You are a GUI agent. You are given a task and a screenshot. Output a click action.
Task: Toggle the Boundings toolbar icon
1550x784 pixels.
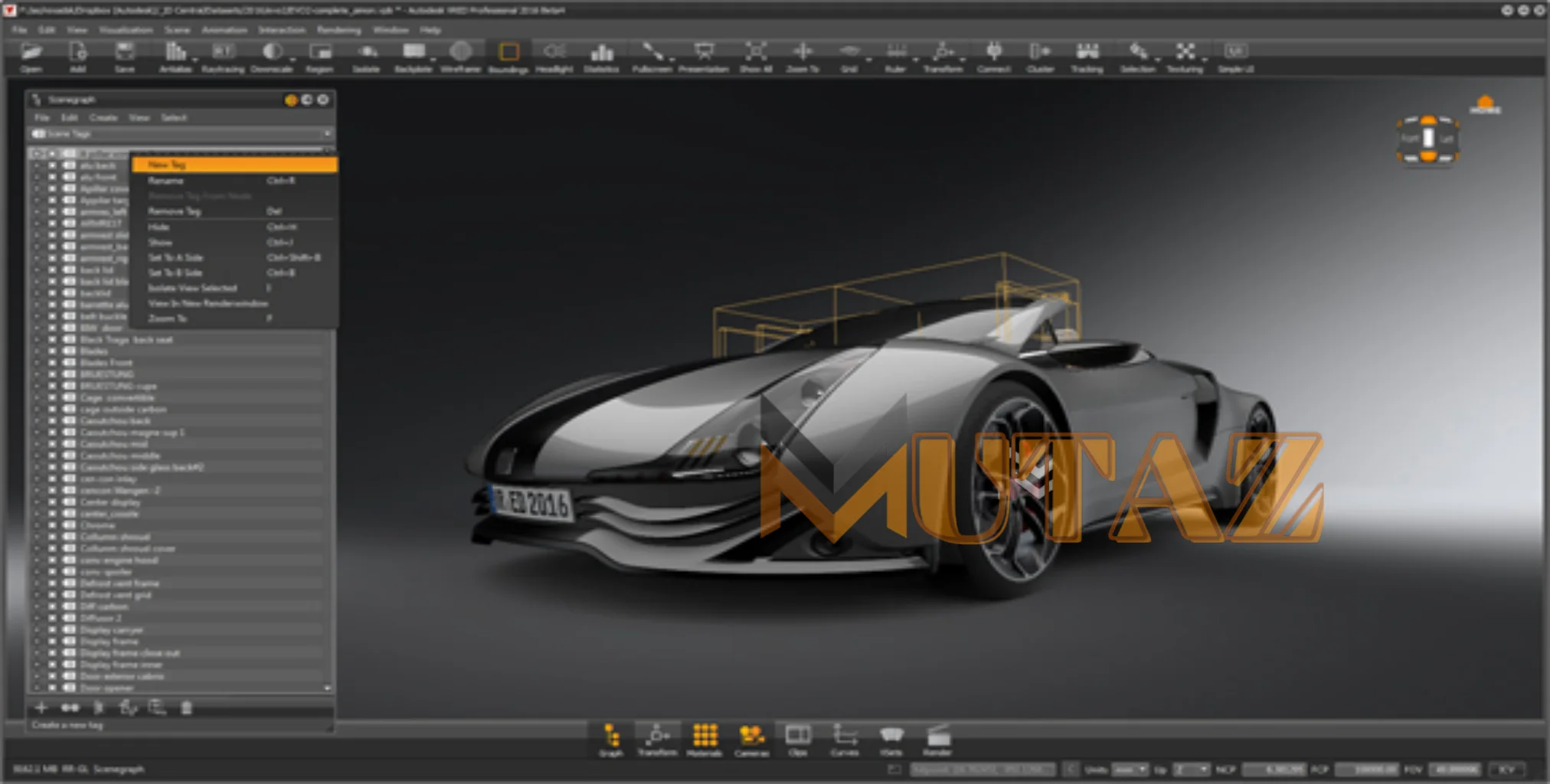click(508, 52)
